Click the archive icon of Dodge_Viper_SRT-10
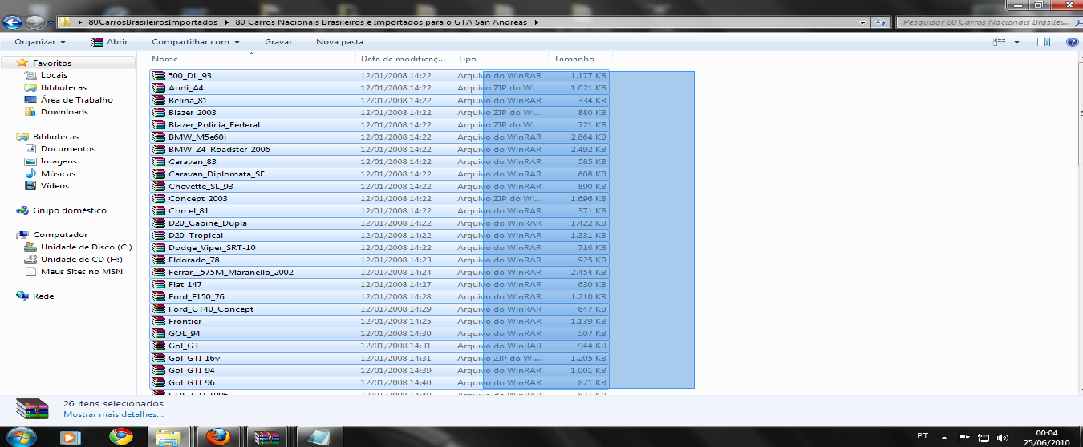The width and height of the screenshot is (1083, 447). pyautogui.click(x=158, y=248)
